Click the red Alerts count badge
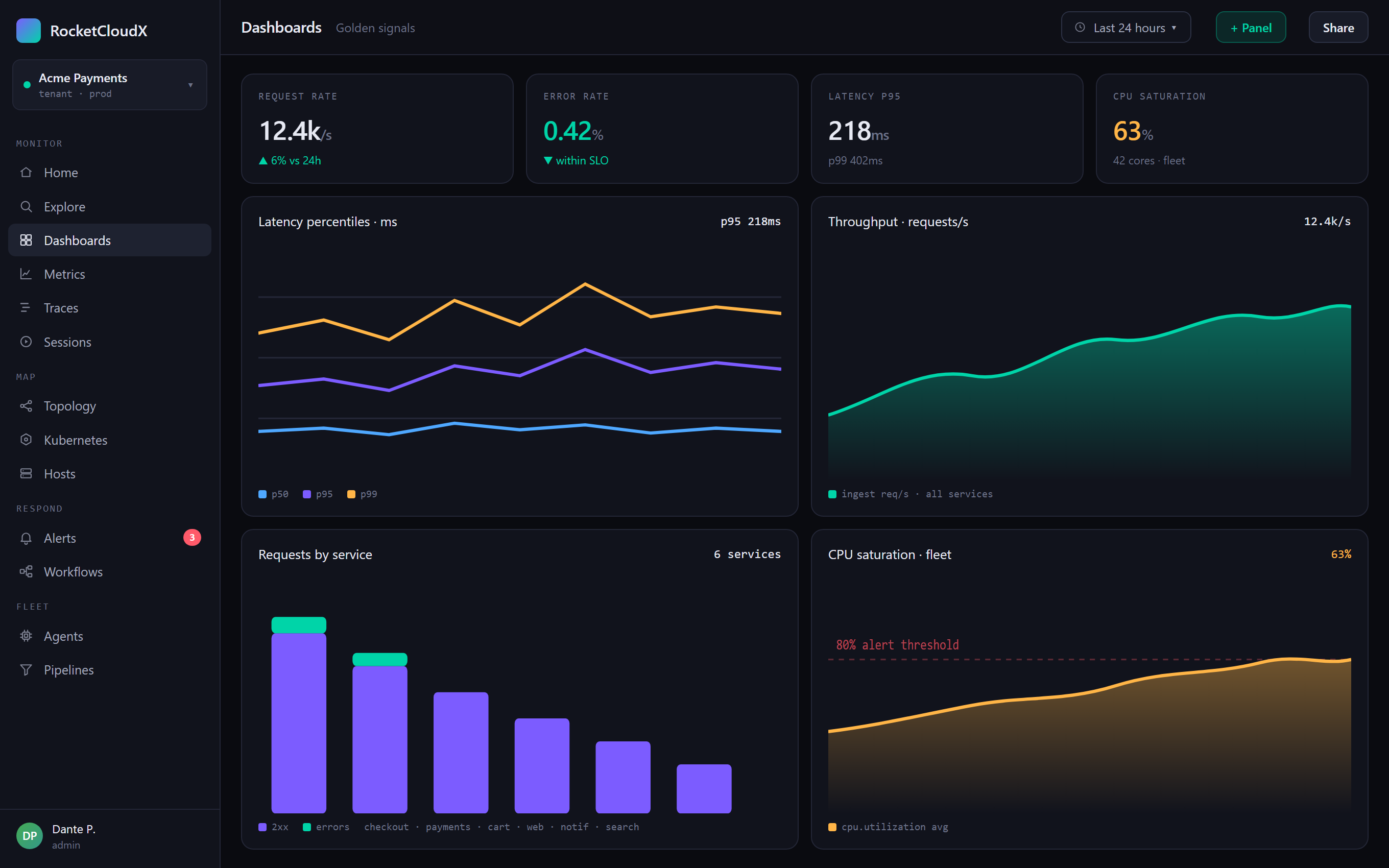The image size is (1389, 868). click(x=191, y=537)
